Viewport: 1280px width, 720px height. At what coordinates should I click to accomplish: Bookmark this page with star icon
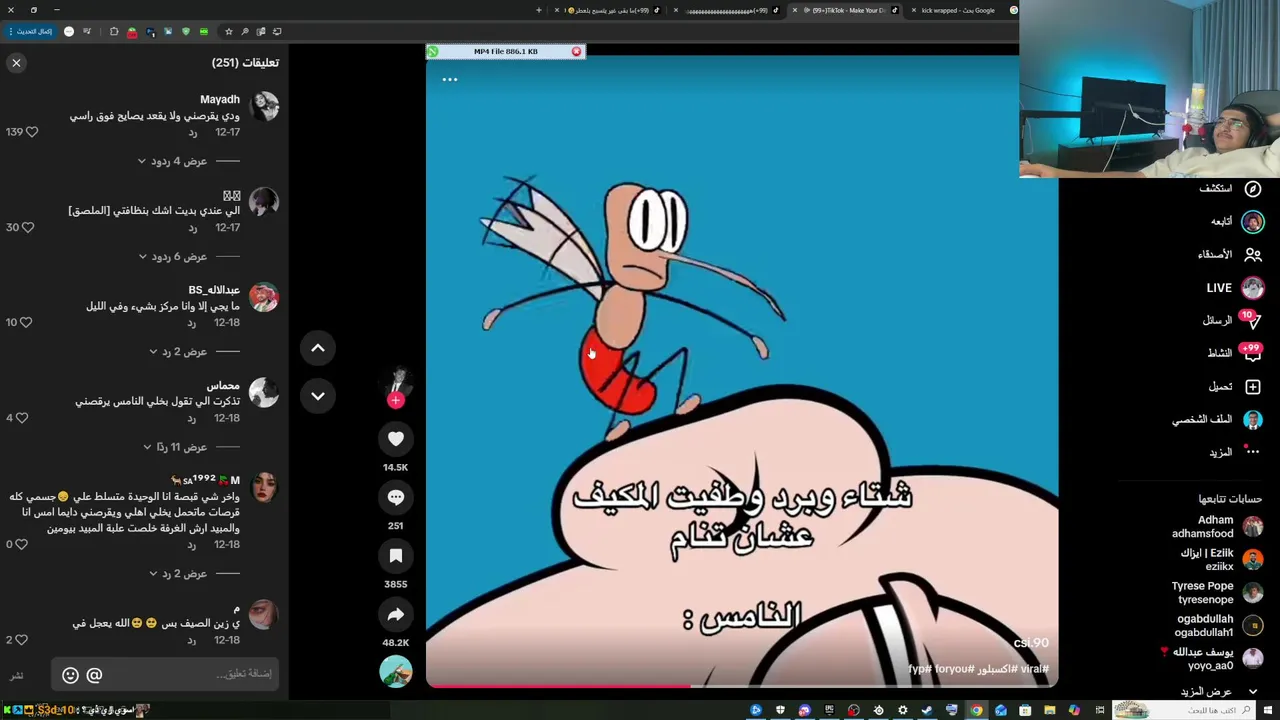coord(229,31)
